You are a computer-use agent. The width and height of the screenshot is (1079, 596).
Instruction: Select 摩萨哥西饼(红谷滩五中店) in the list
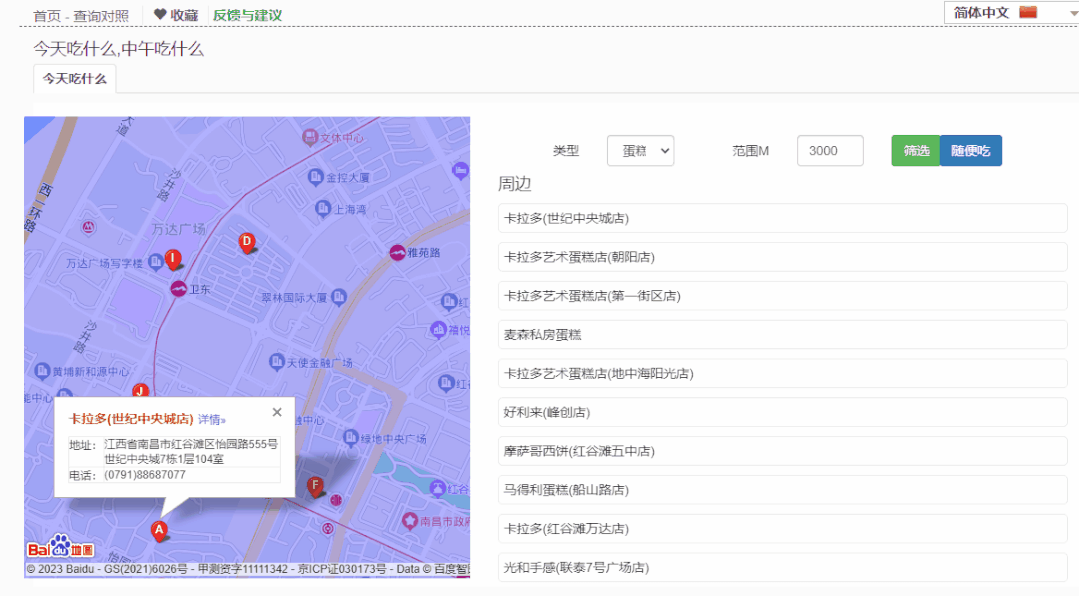click(782, 451)
